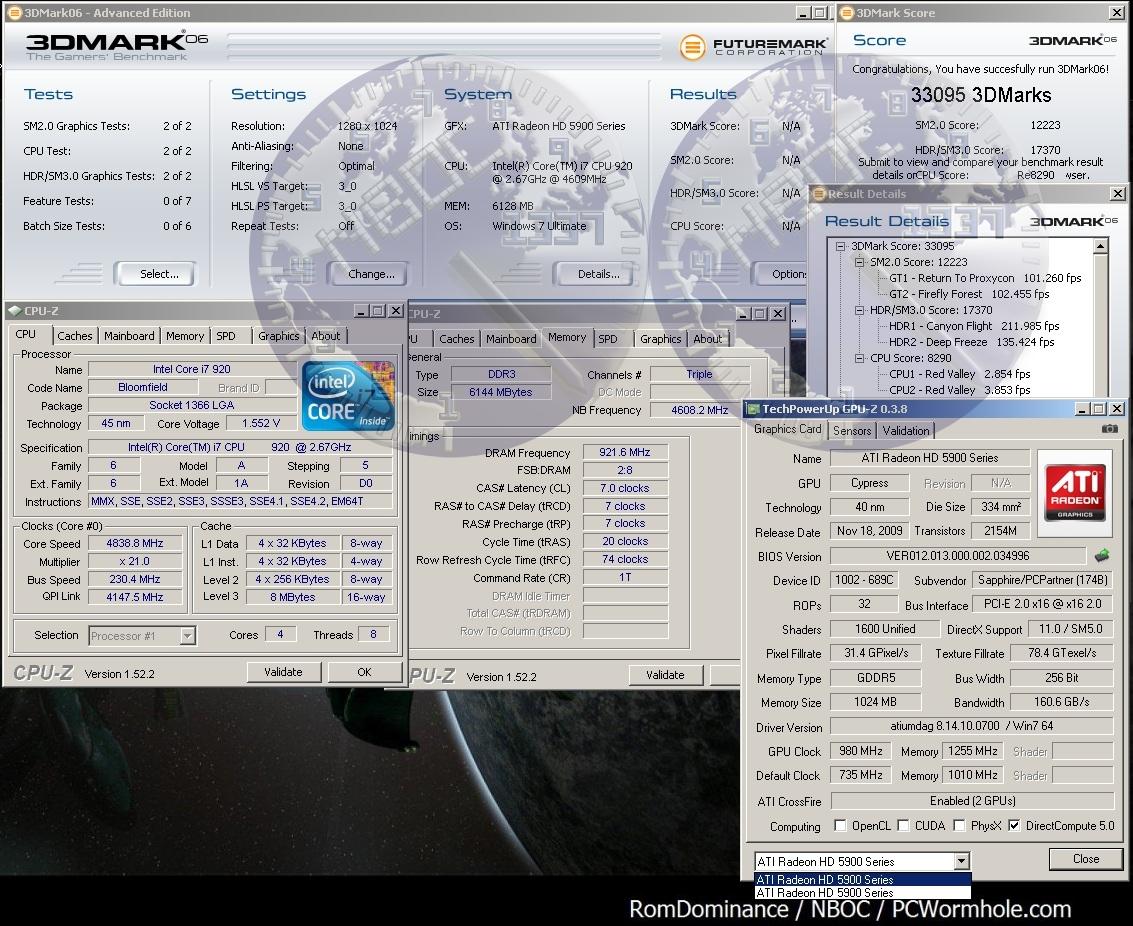Image resolution: width=1133 pixels, height=926 pixels.
Task: Click the CPU-Z title bar icon
Action: pos(14,311)
